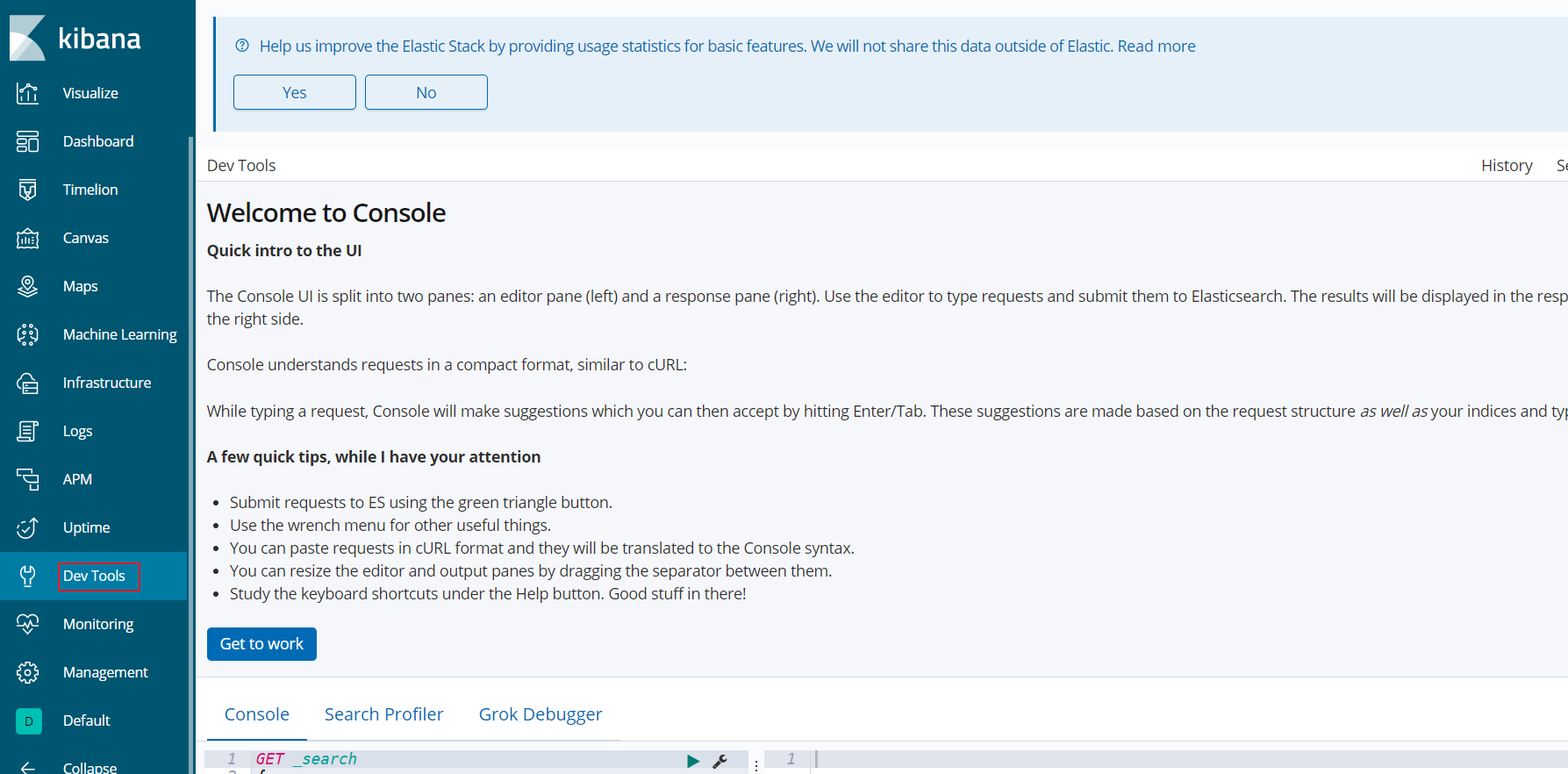
Task: Select Dev Tools in the sidebar
Action: pyautogui.click(x=94, y=576)
